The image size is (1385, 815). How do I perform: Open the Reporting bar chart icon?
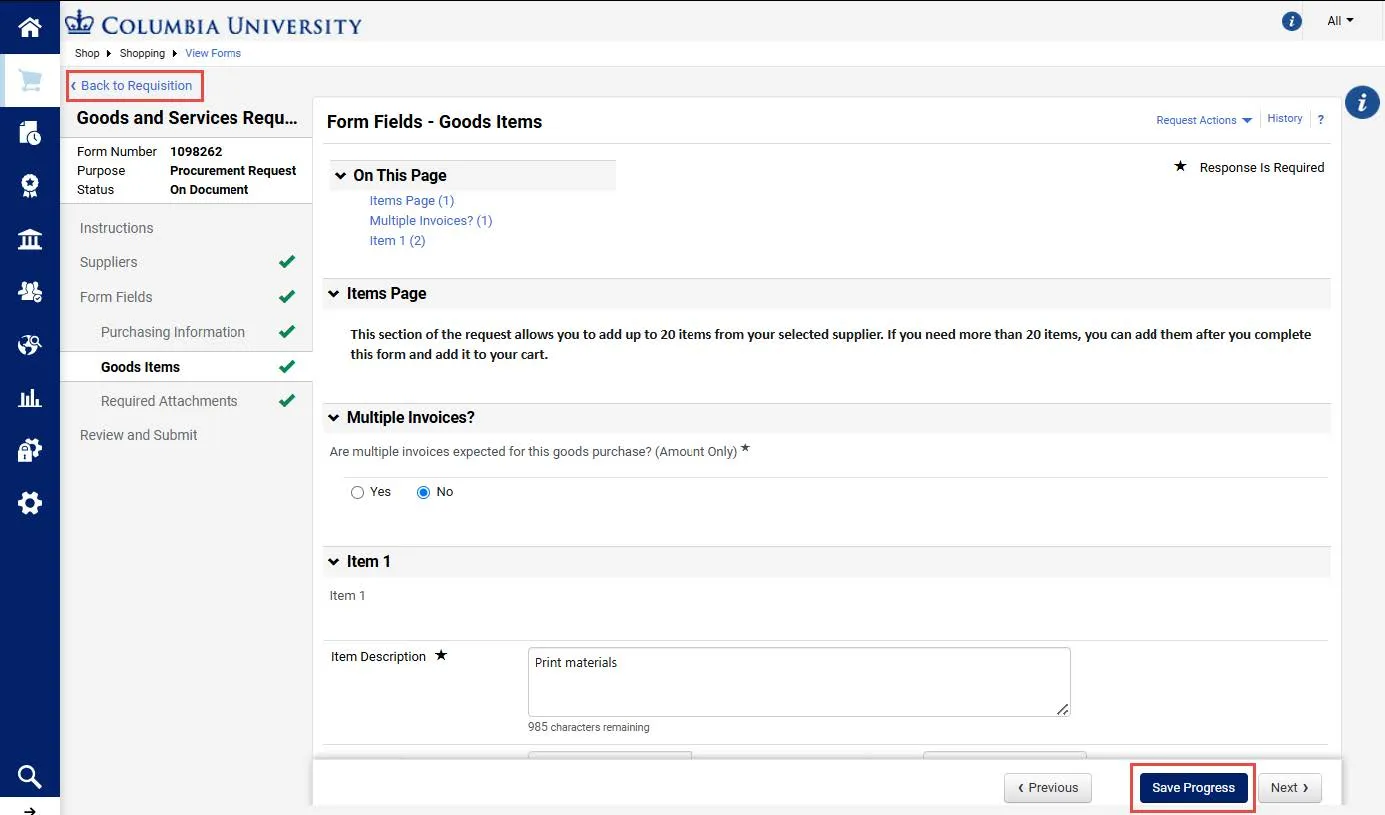click(29, 398)
